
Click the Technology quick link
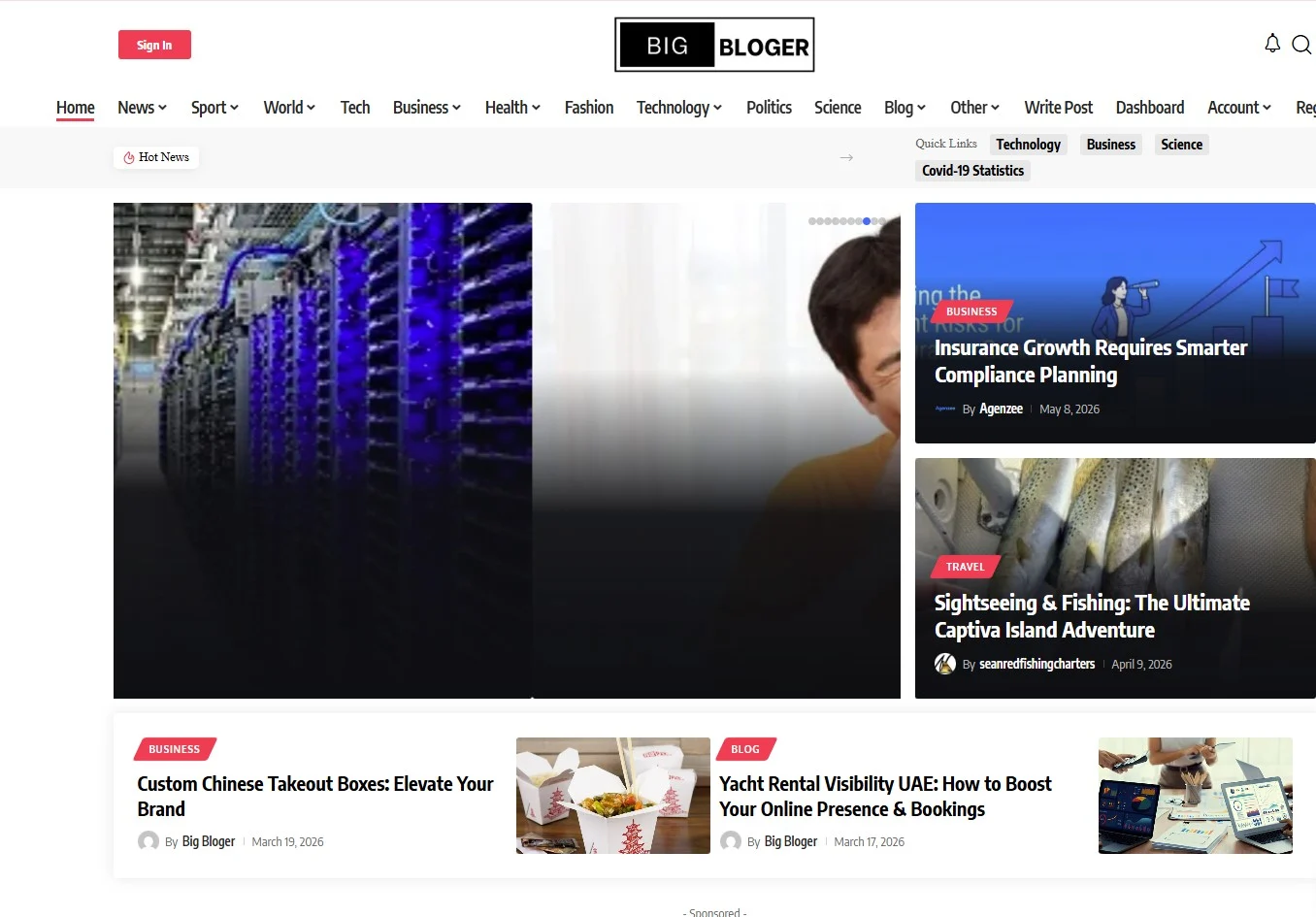tap(1029, 145)
